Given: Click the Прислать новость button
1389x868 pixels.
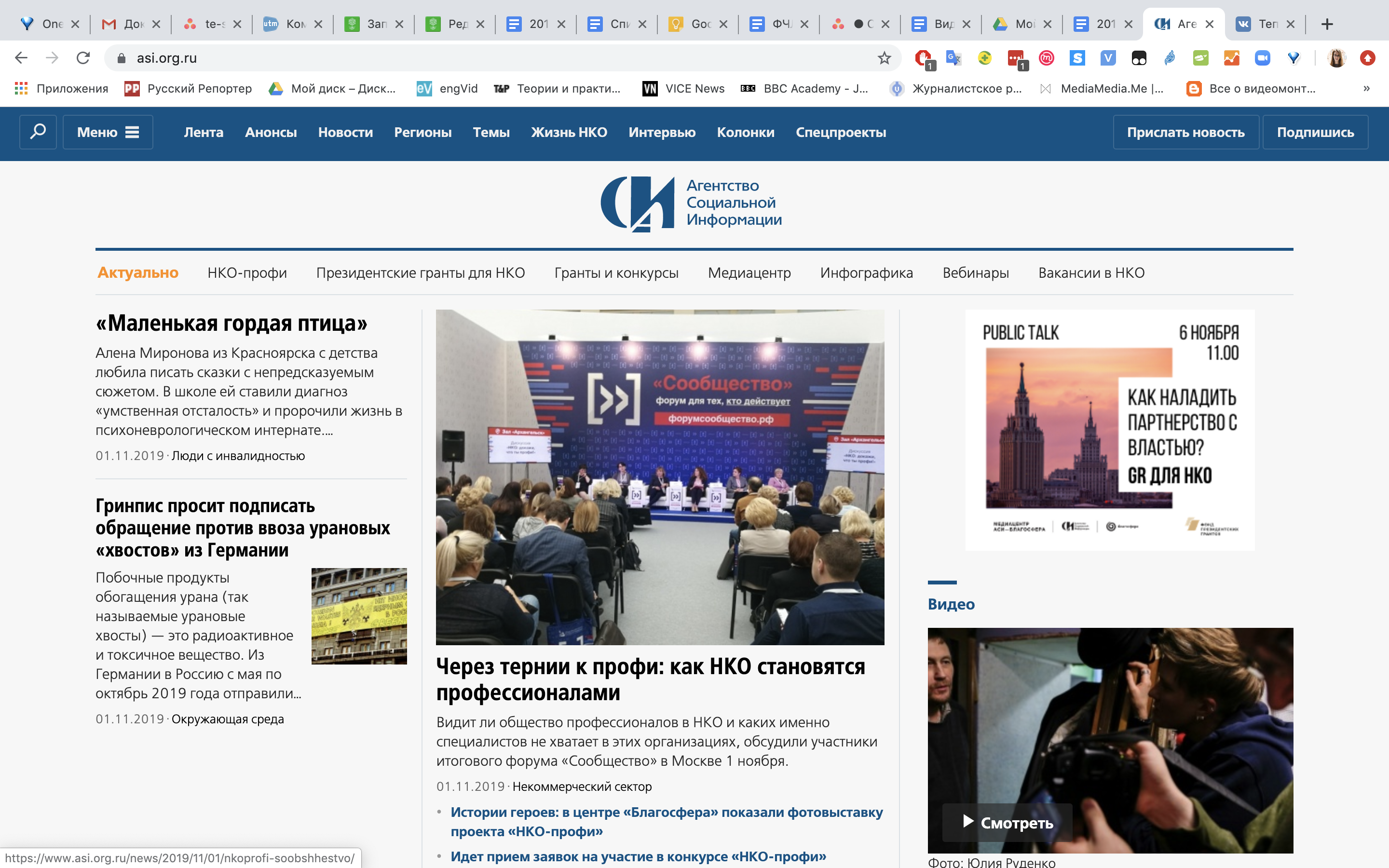Looking at the screenshot, I should (x=1185, y=132).
